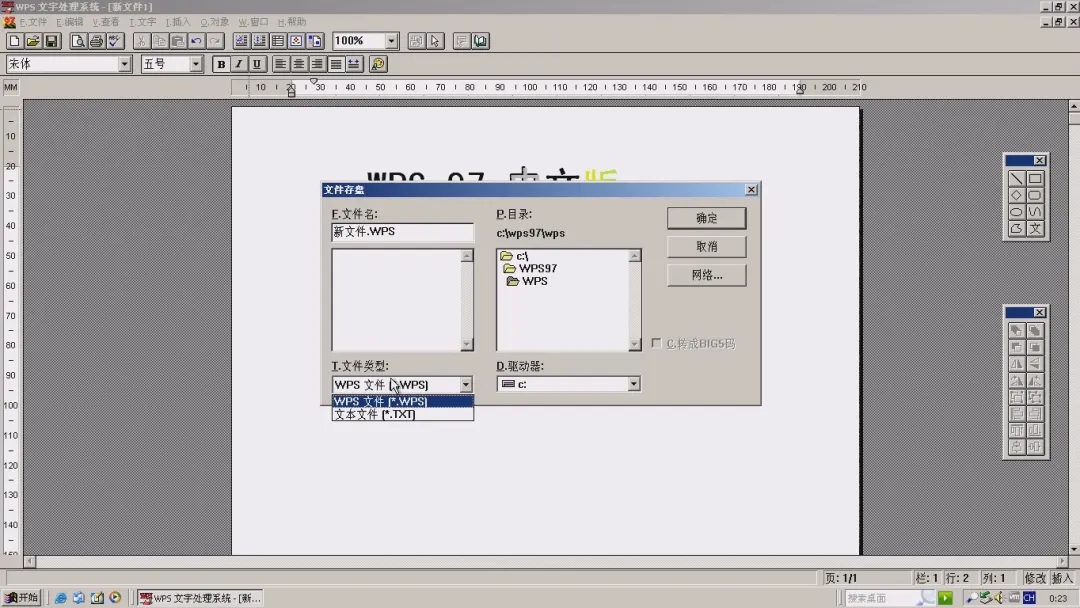Click the cut scissors icon
This screenshot has width=1080, height=608.
pos(141,41)
